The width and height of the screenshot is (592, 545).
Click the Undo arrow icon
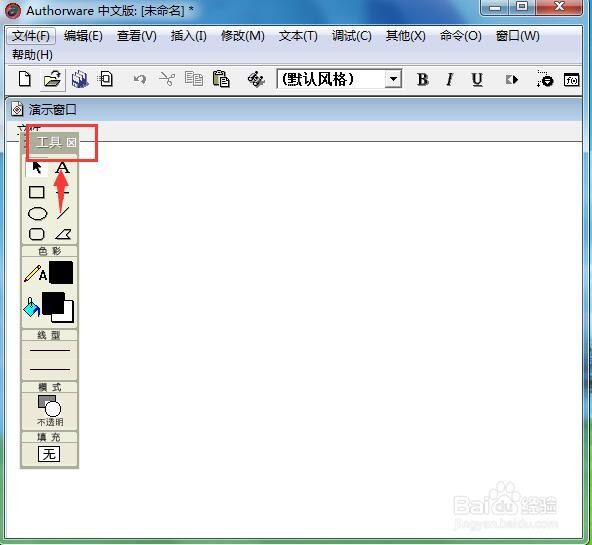pyautogui.click(x=140, y=80)
